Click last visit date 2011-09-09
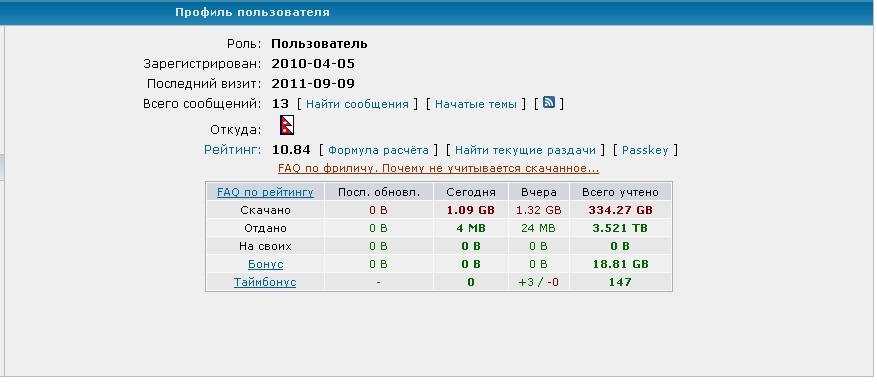Image resolution: width=877 pixels, height=384 pixels. point(313,84)
